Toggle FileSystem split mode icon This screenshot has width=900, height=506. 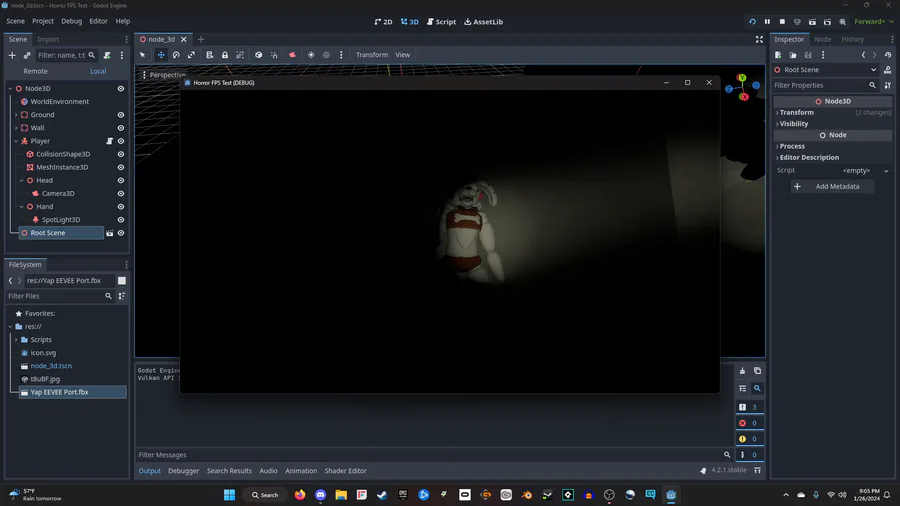pyautogui.click(x=122, y=281)
